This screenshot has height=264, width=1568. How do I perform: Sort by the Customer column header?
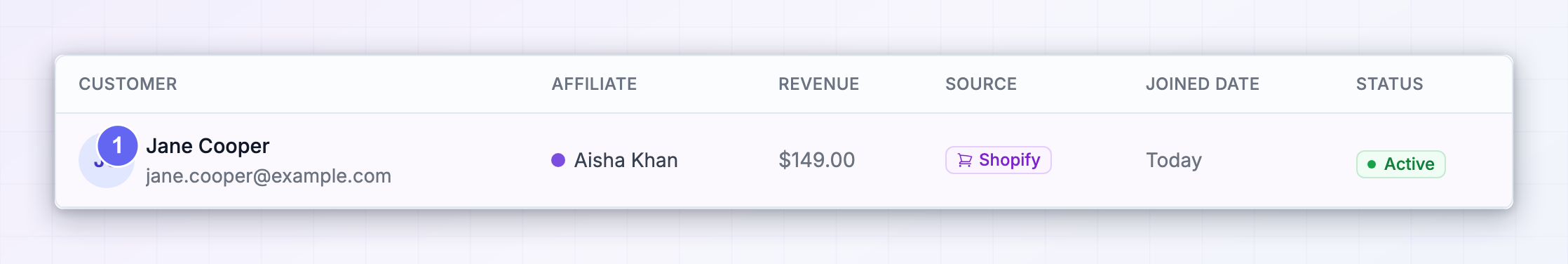(128, 84)
